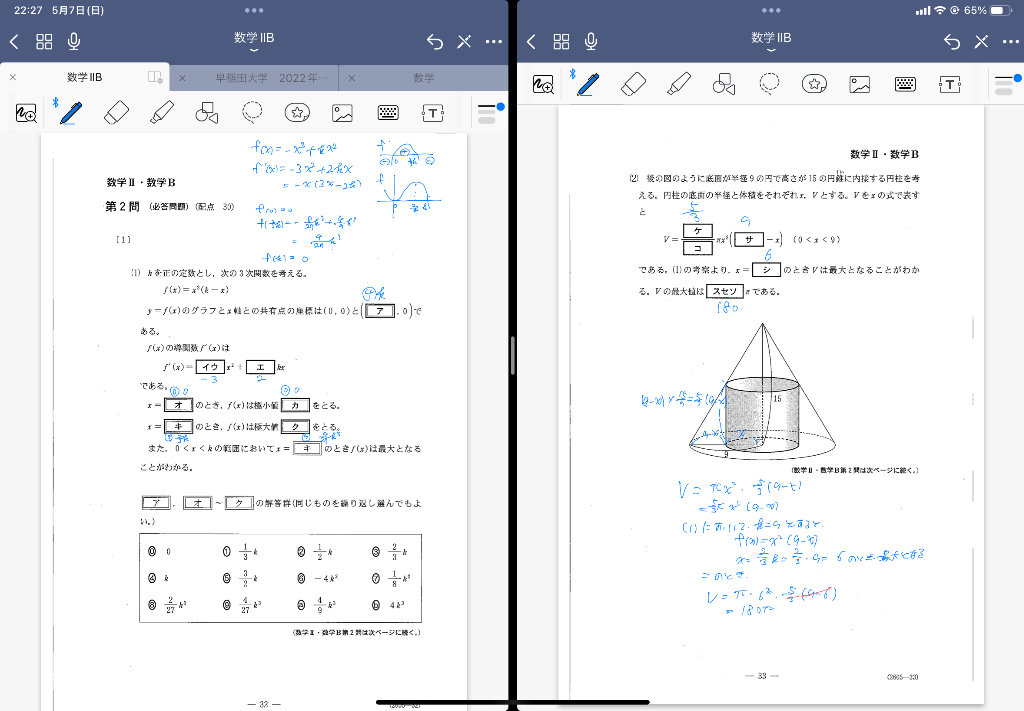
Task: Open the three-dot more menu in left pane
Action: tap(494, 41)
